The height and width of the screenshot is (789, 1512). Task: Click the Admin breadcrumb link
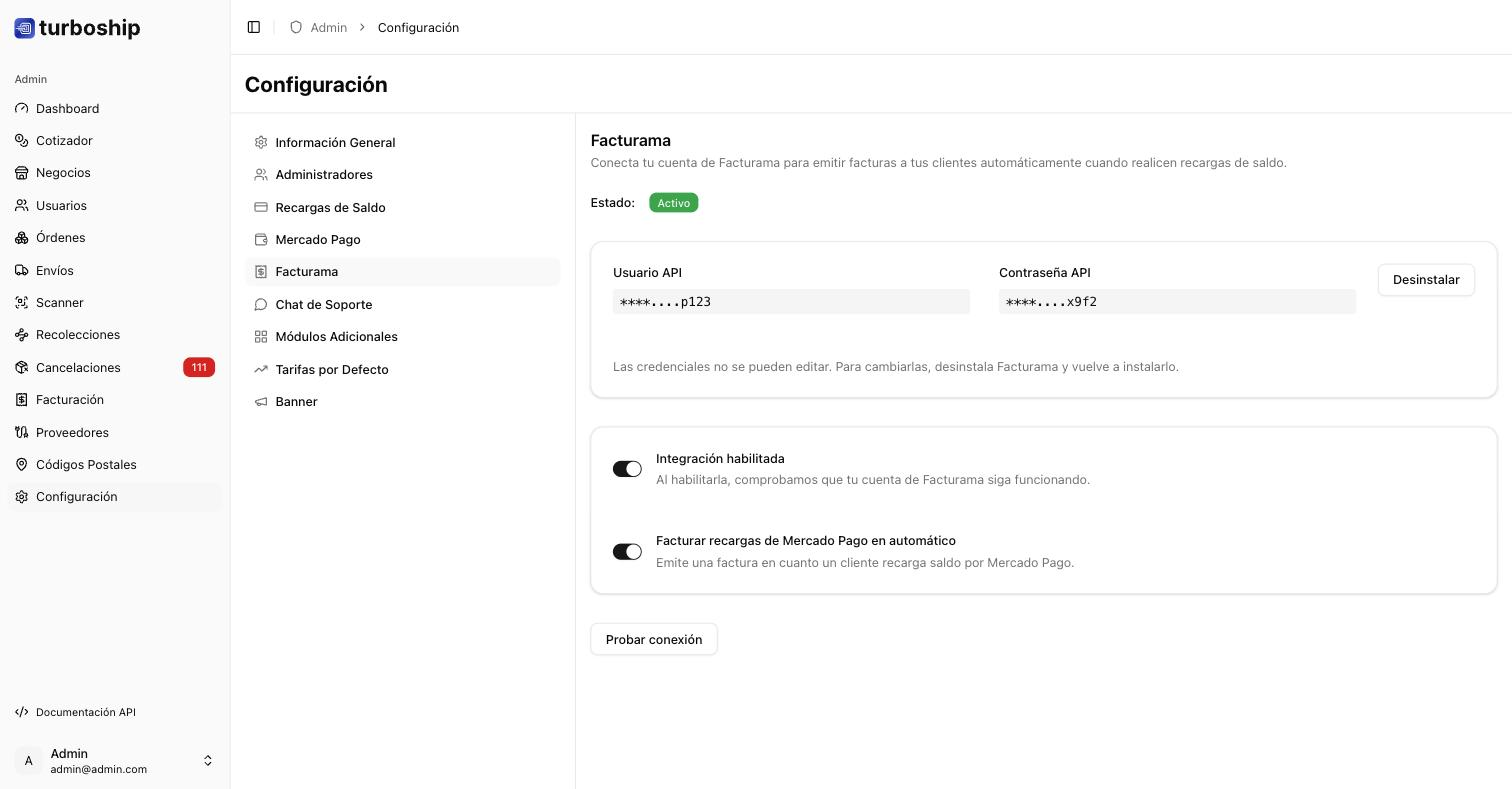click(329, 27)
